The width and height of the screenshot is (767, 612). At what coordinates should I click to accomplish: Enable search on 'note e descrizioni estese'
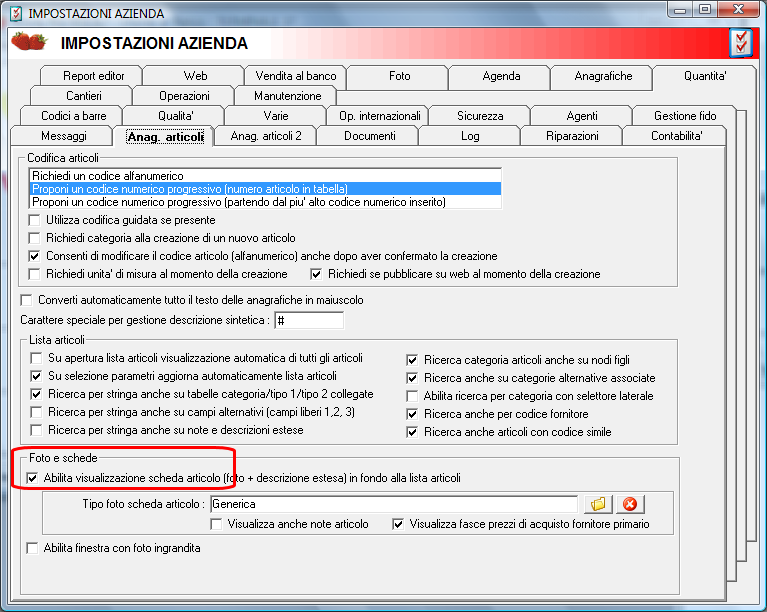coord(36,431)
